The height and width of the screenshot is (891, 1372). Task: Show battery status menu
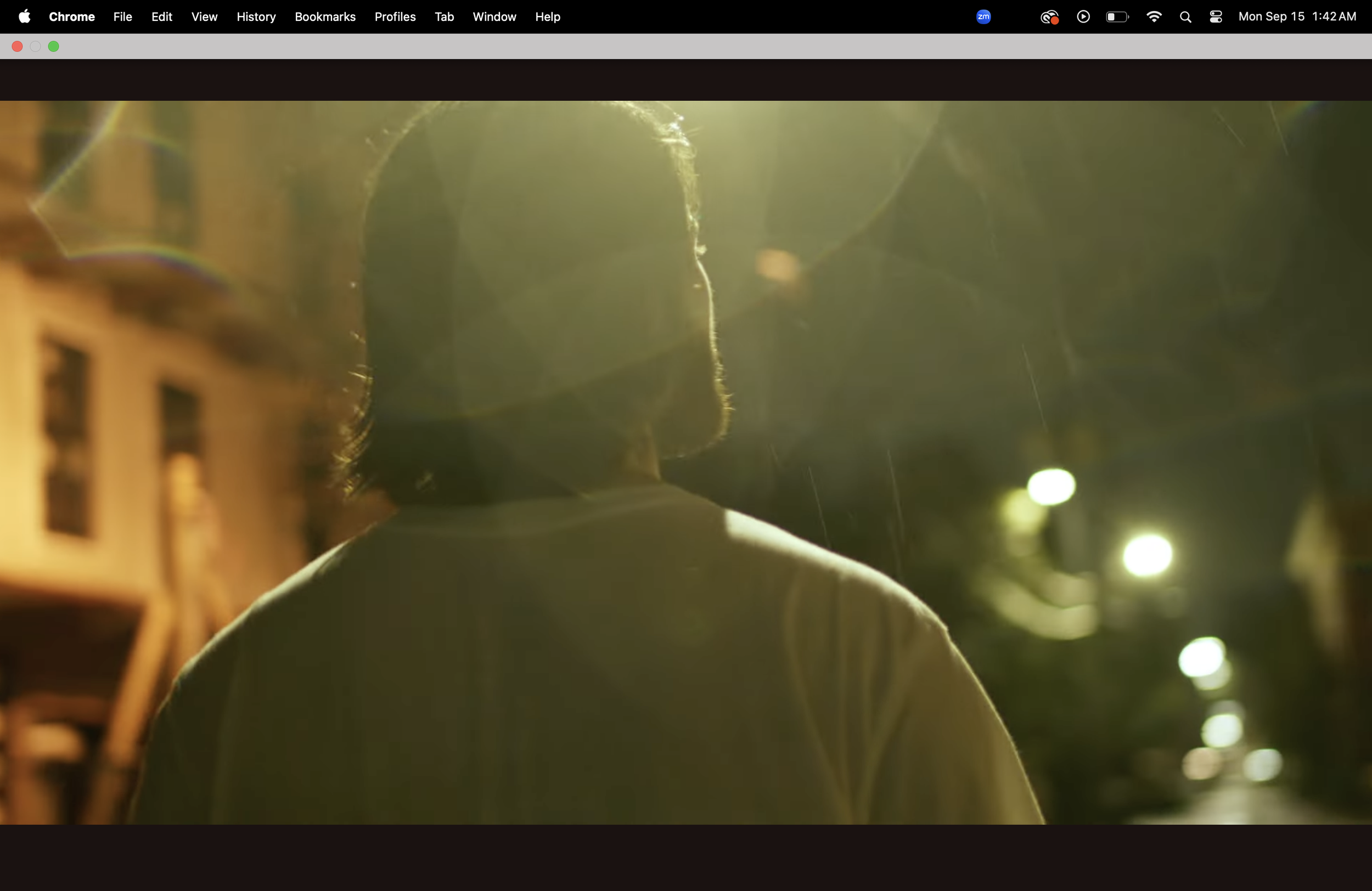click(1117, 16)
